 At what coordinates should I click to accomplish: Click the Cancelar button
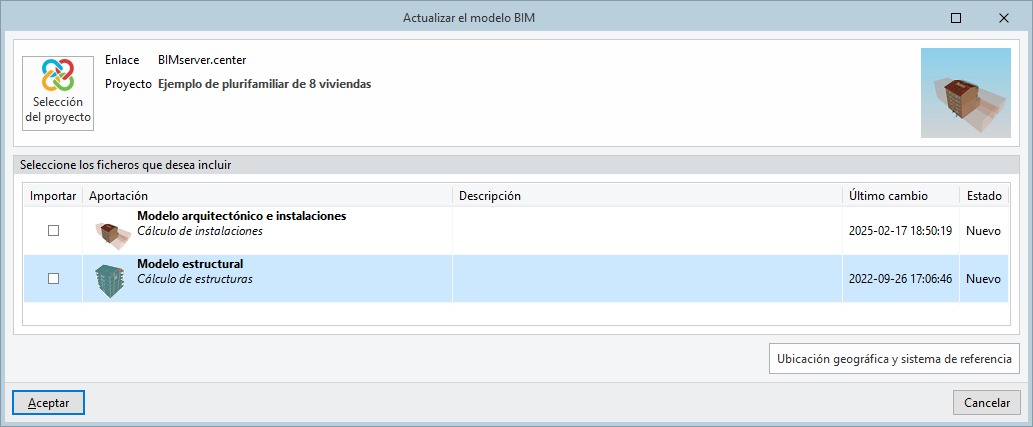coord(987,403)
